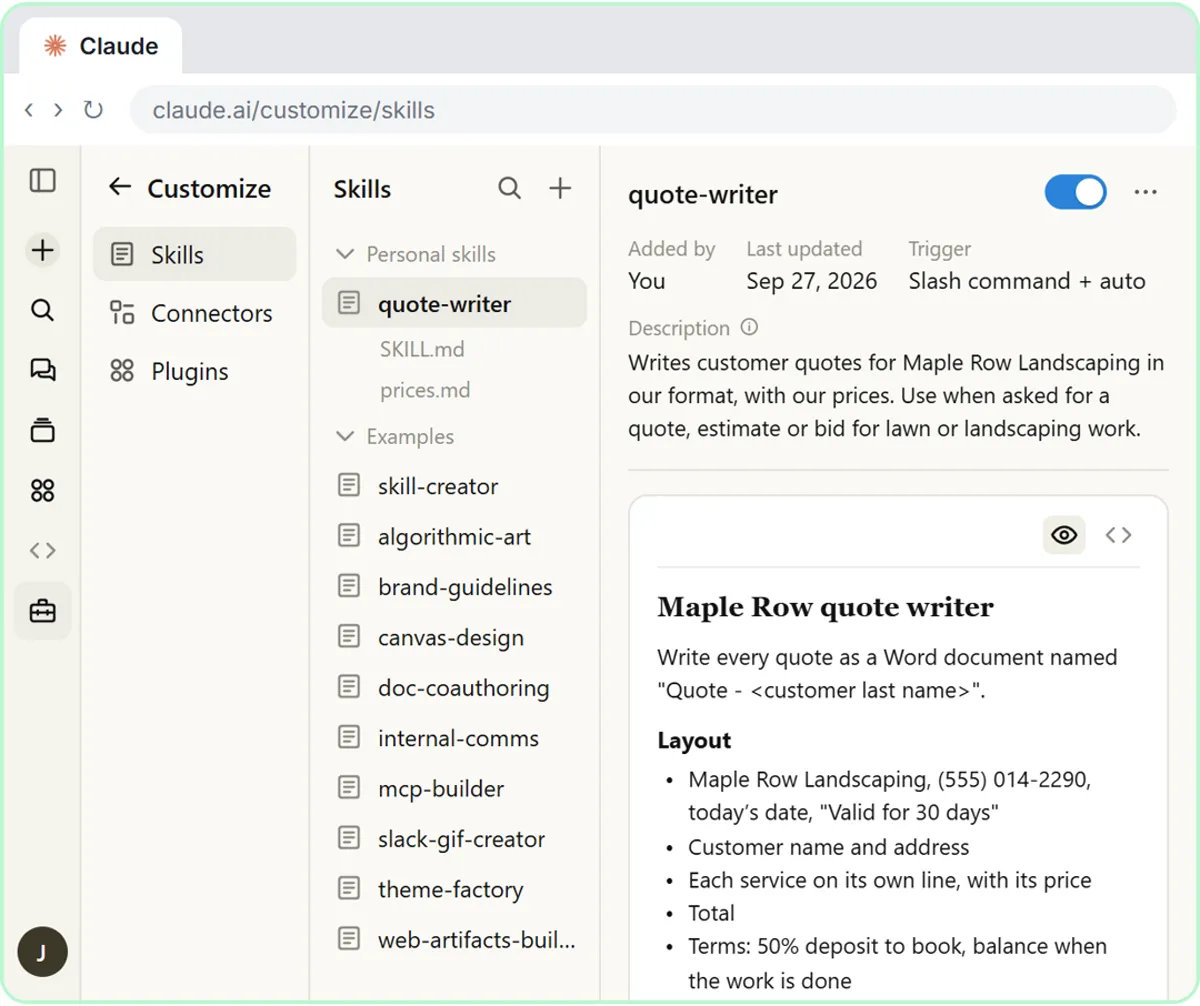The width and height of the screenshot is (1200, 1006).
Task: Select the canvas-design example skill
Action: coord(454,637)
